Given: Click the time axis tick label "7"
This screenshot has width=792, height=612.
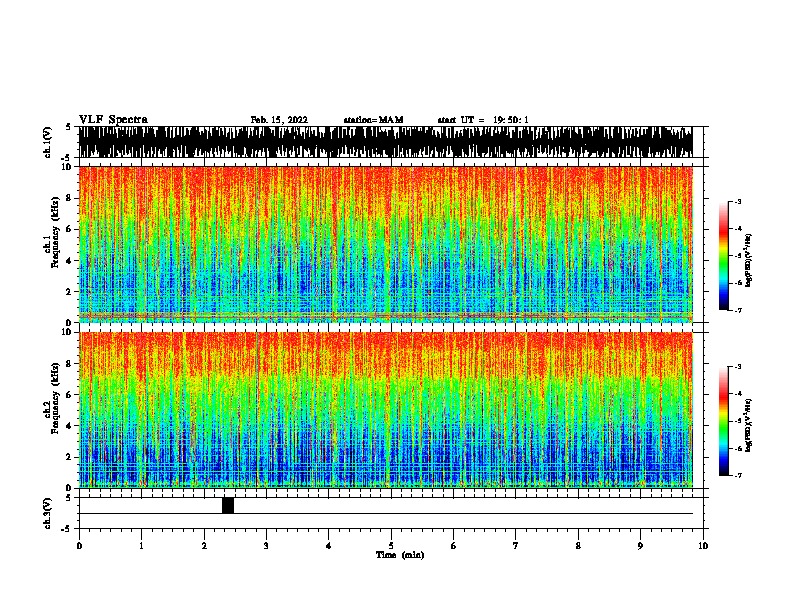Looking at the screenshot, I should 516,546.
